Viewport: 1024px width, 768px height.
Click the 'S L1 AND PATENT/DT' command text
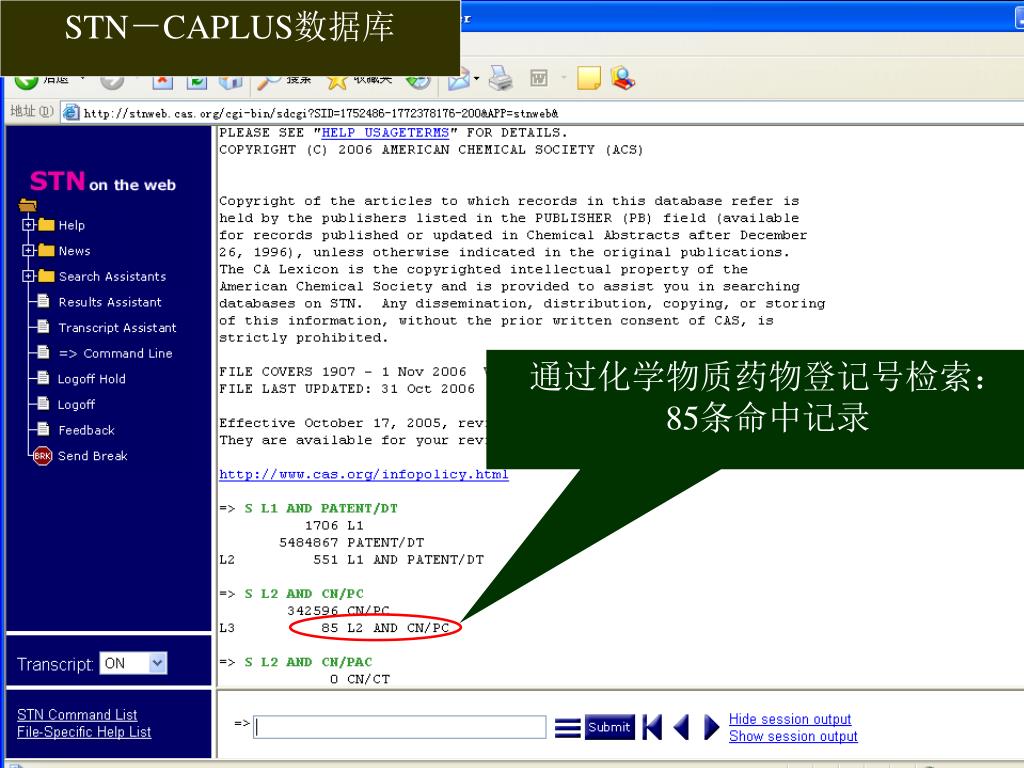321,508
